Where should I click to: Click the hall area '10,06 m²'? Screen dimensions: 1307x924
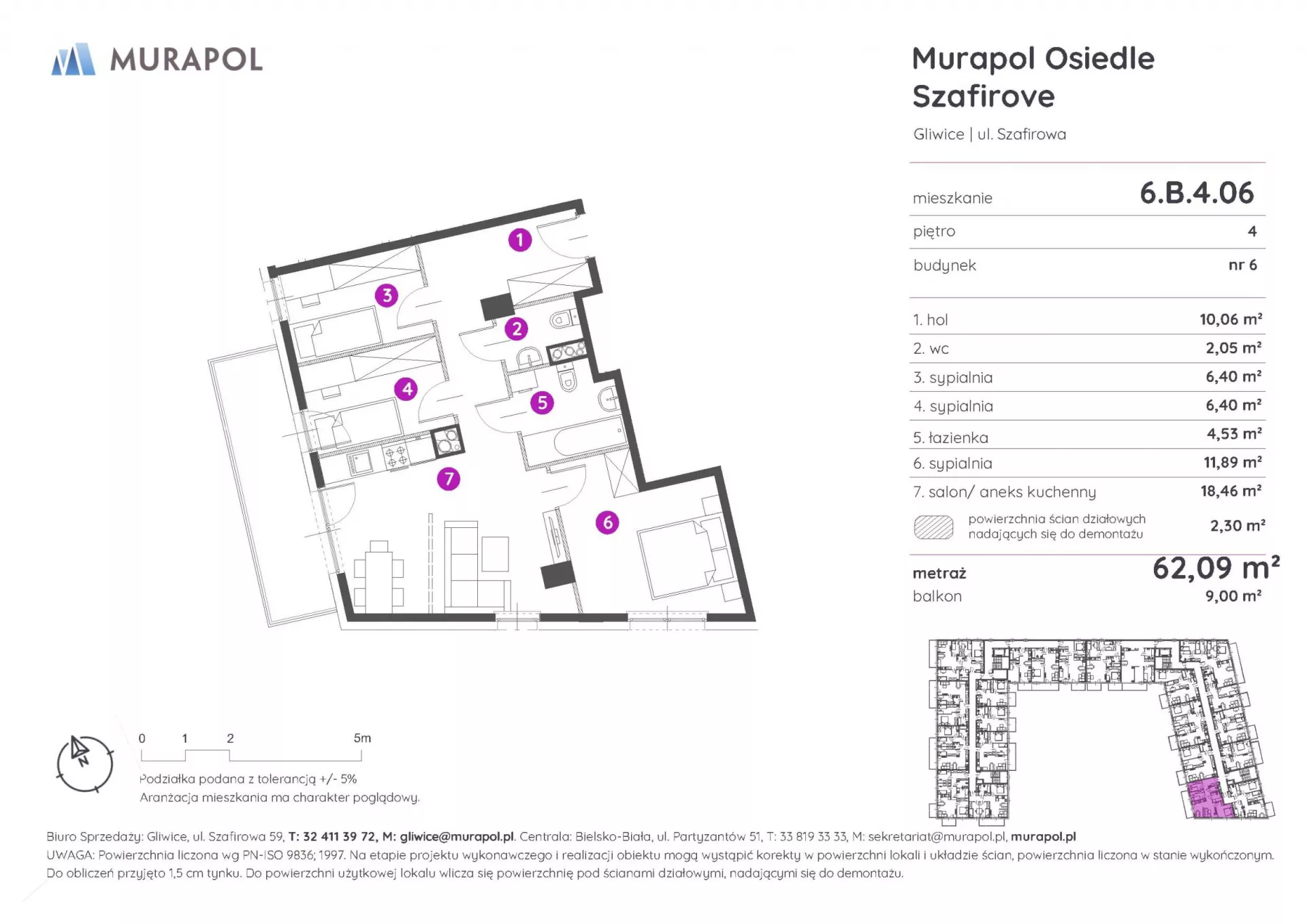(x=1231, y=319)
